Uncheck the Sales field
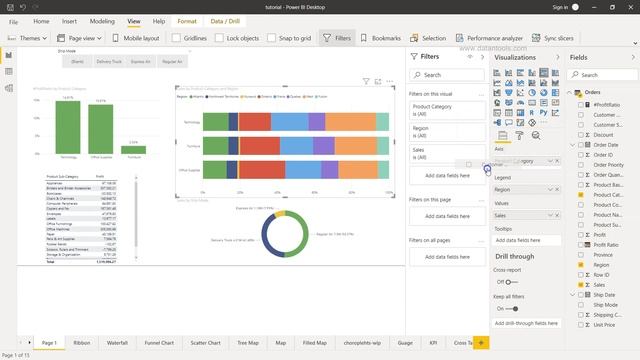The image size is (640, 360). coord(581,285)
